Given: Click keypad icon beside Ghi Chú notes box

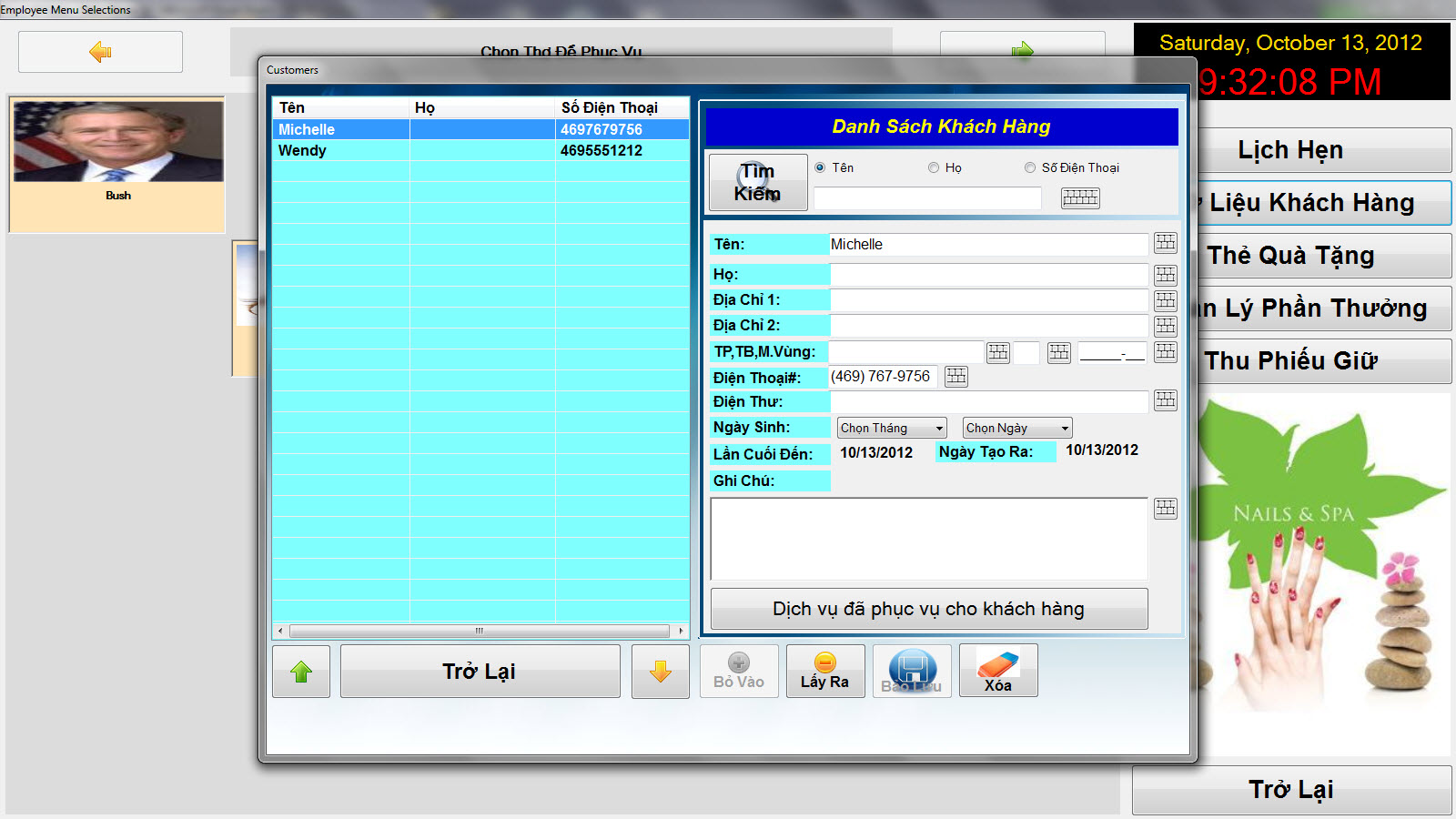Looking at the screenshot, I should [1165, 509].
